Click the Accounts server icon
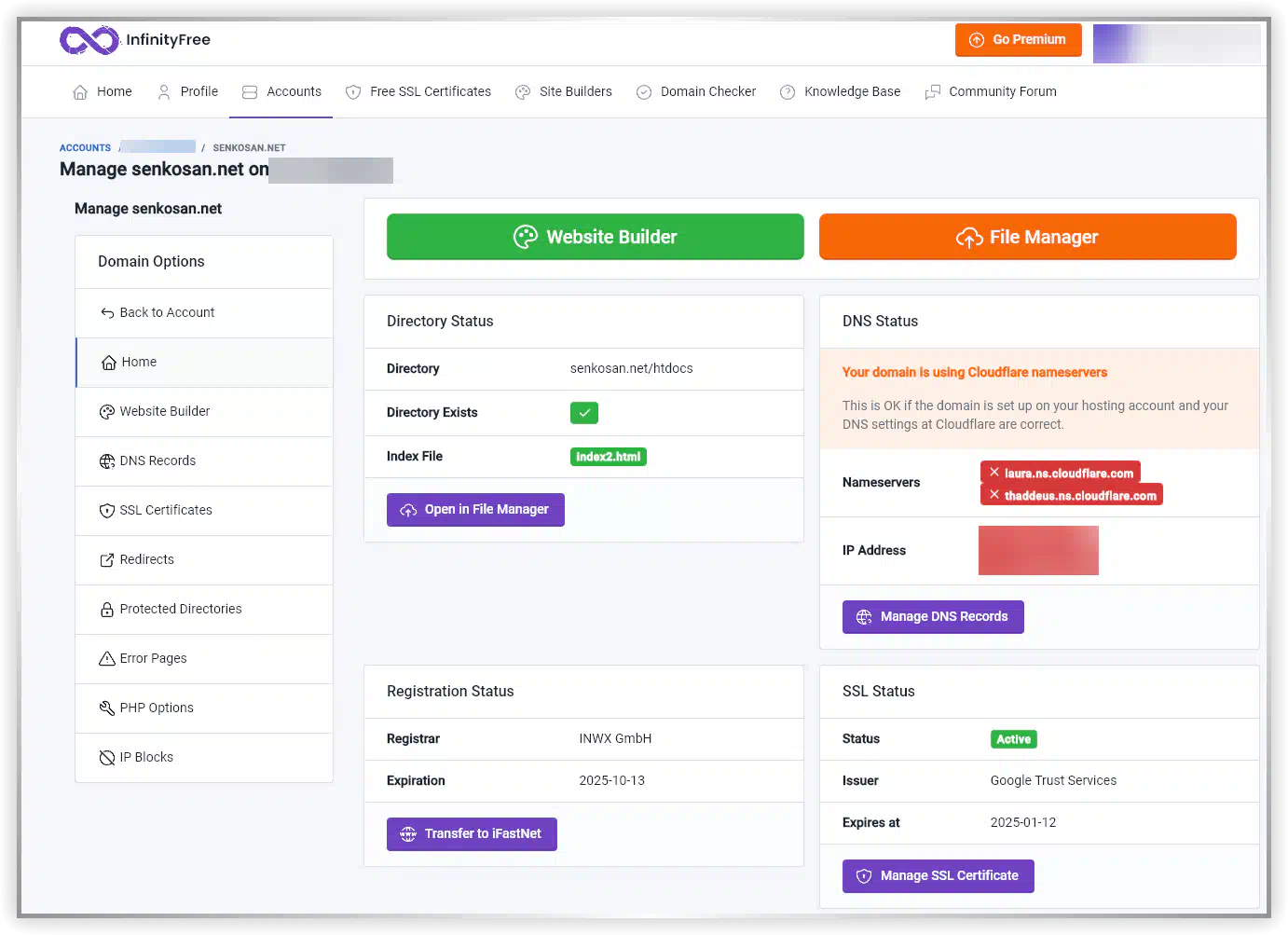The height and width of the screenshot is (935, 1288). 250,92
